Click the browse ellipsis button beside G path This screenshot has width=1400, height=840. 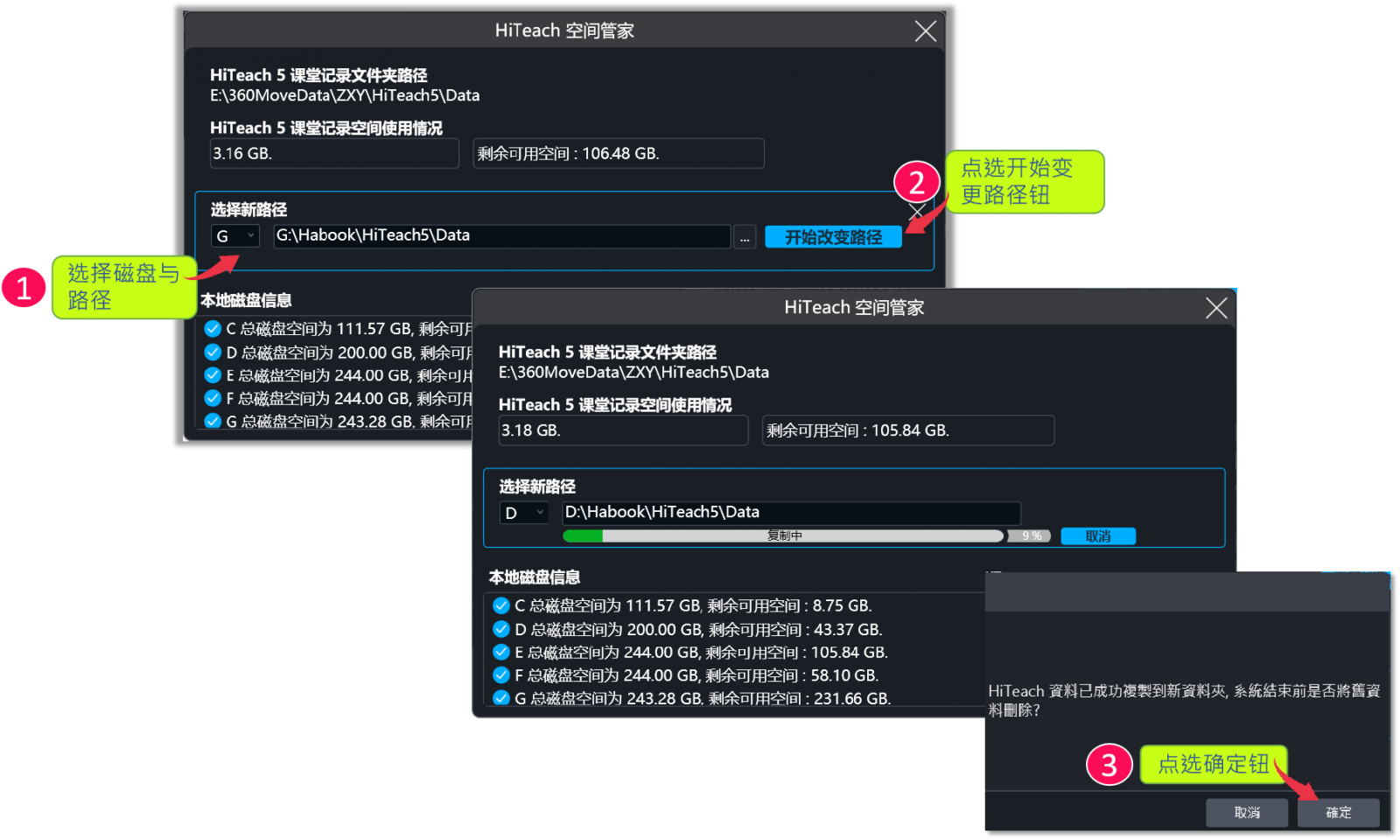(745, 237)
